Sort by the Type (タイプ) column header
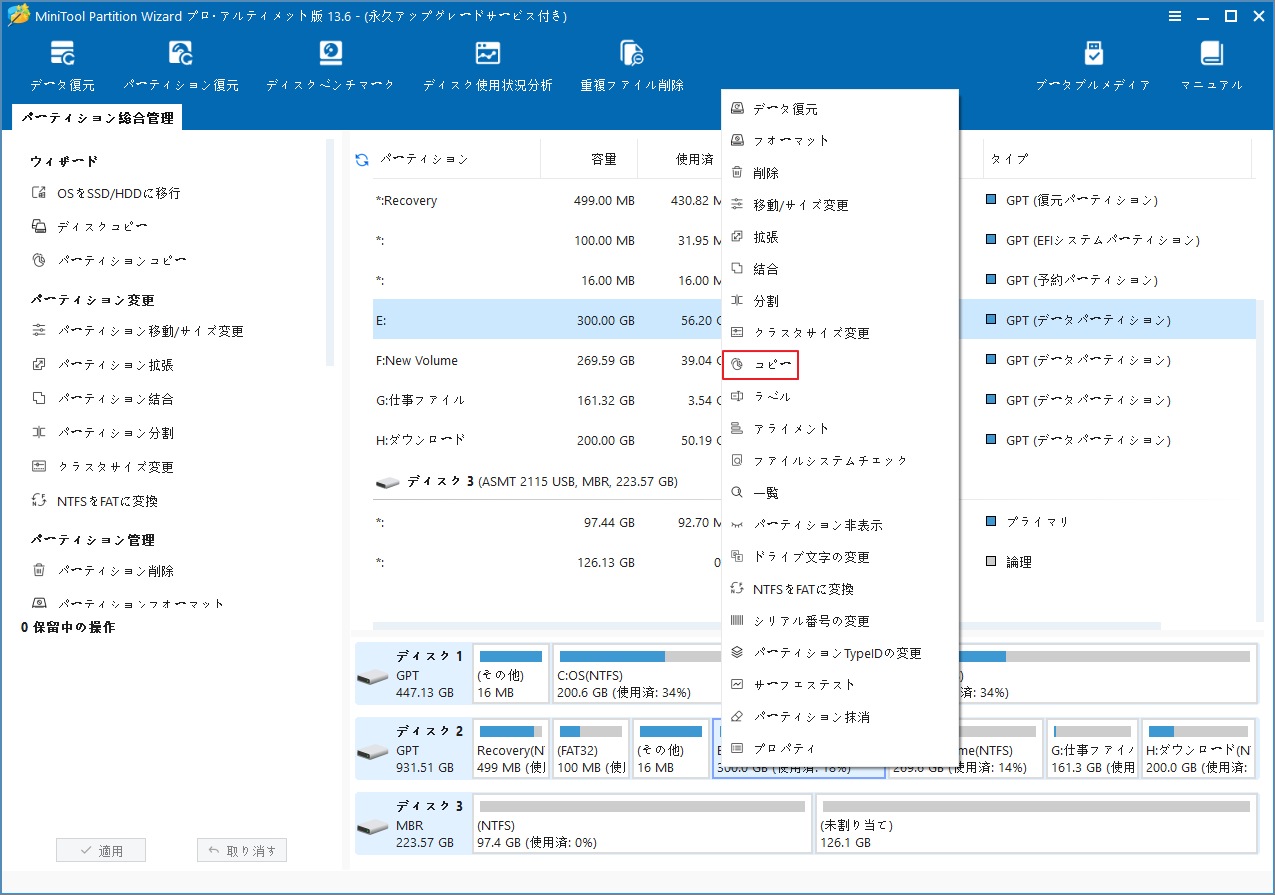Screen dimensions: 1275x895 coord(1117,159)
